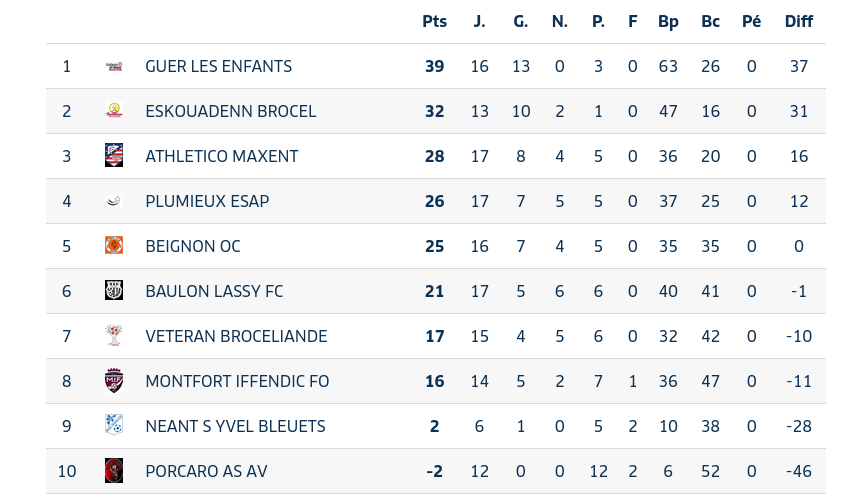Click the BEIGNON OC orange logo
Viewport: 845px width, 501px height.
point(114,246)
